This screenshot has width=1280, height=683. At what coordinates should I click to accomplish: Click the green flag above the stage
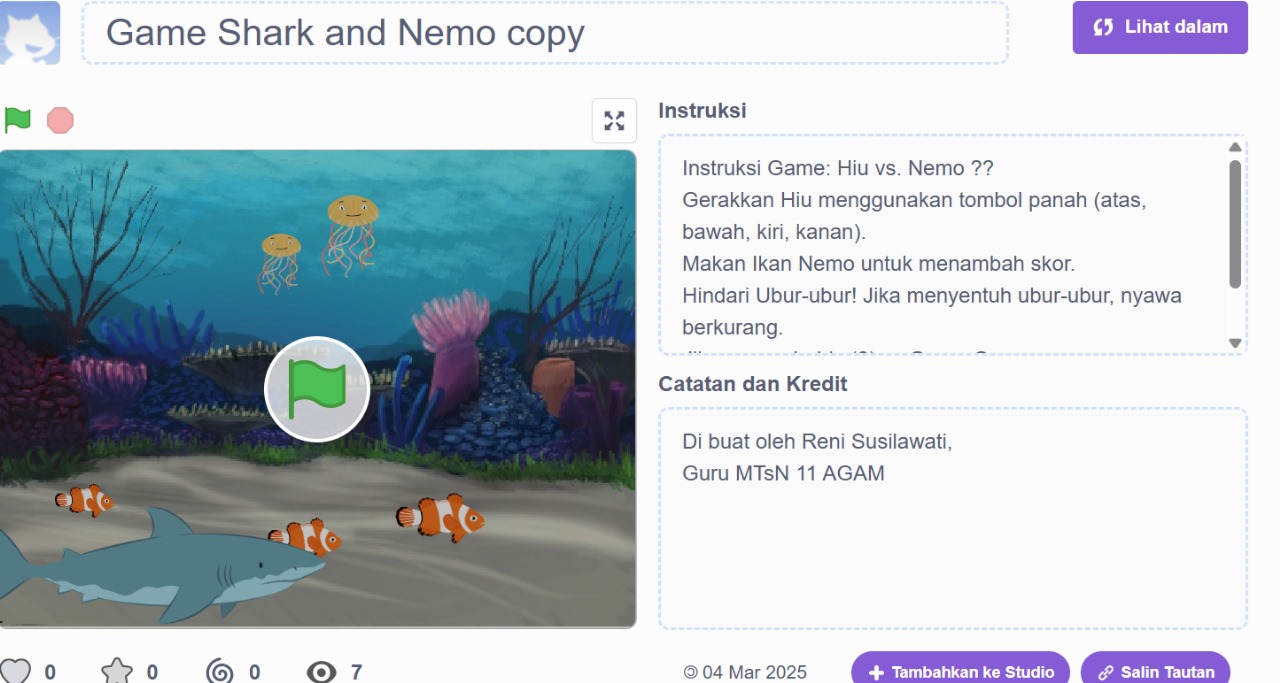pos(17,120)
